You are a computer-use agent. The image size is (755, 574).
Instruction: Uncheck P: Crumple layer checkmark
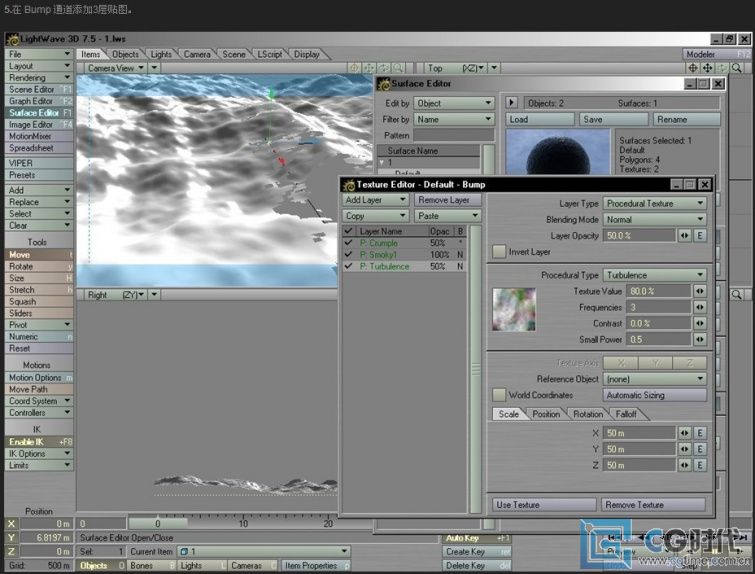coord(349,243)
